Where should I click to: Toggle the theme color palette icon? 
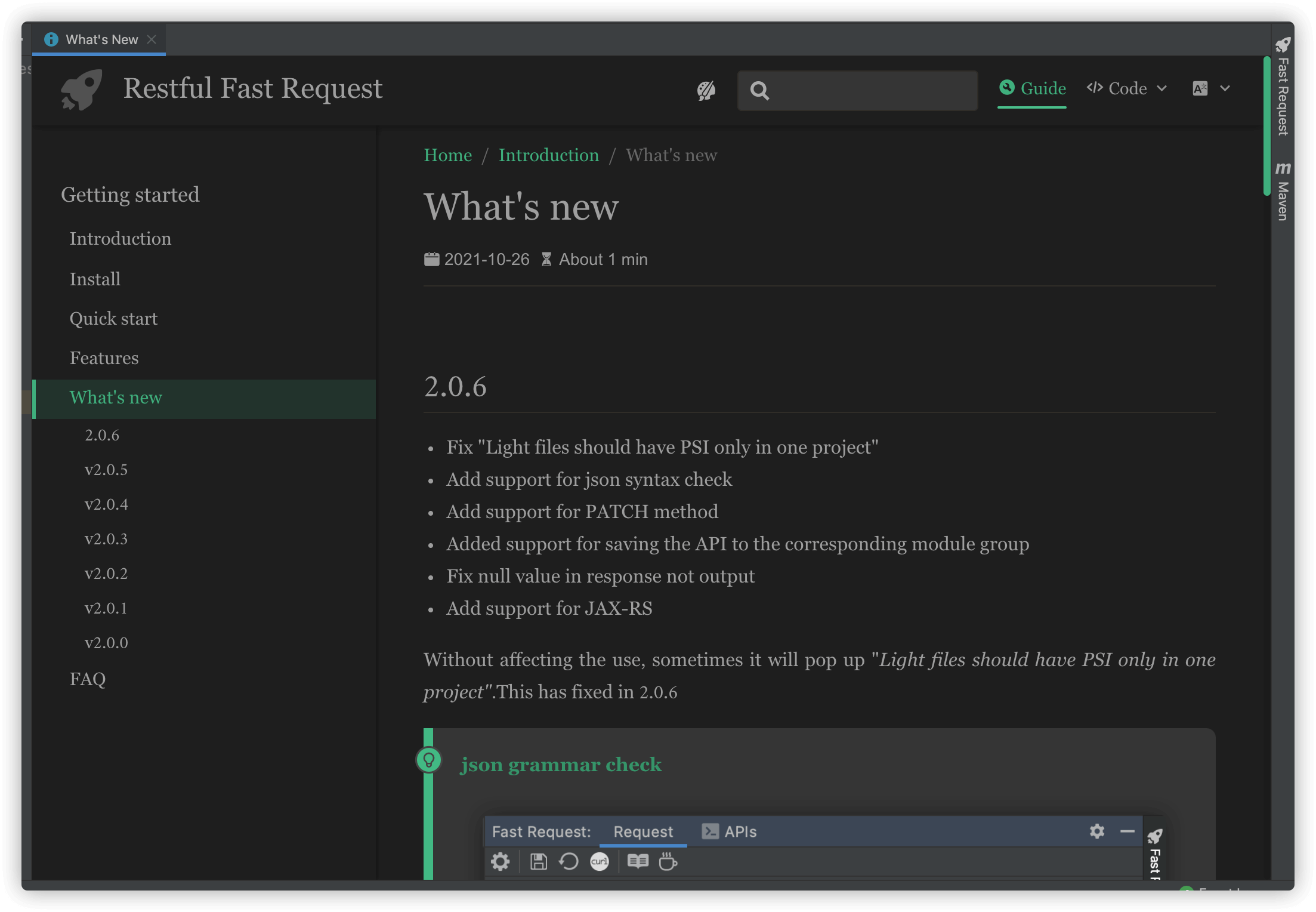coord(706,91)
